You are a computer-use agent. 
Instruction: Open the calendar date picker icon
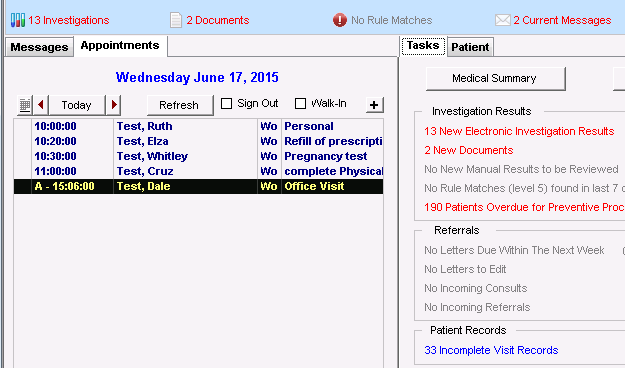pyautogui.click(x=25, y=105)
